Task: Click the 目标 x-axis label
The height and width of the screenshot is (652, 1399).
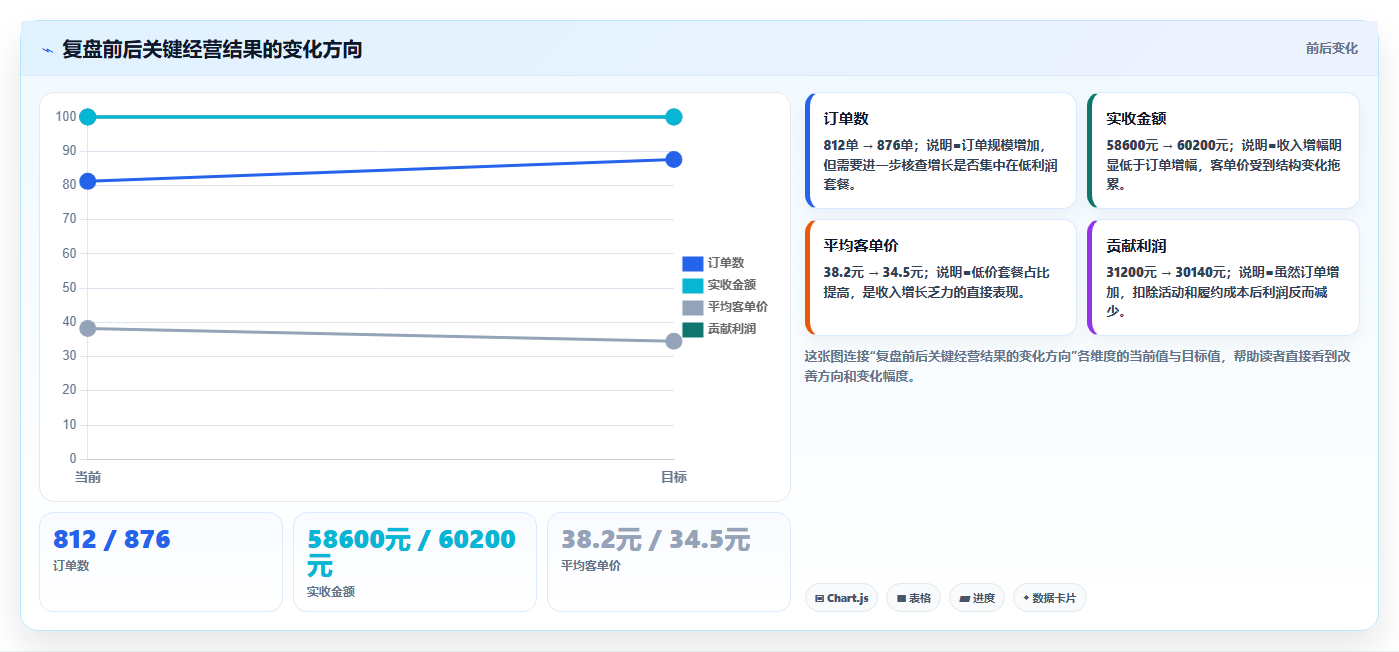Action: pos(674,478)
